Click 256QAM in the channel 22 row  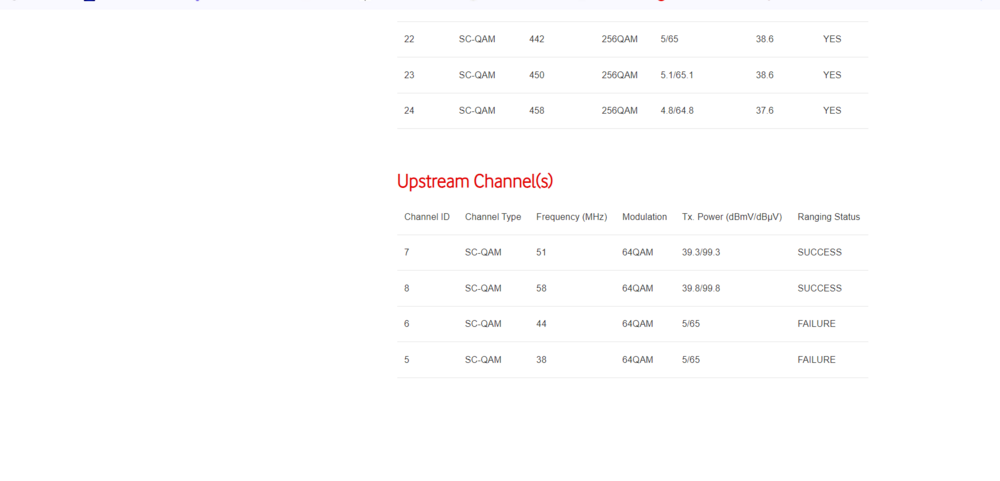(x=619, y=39)
